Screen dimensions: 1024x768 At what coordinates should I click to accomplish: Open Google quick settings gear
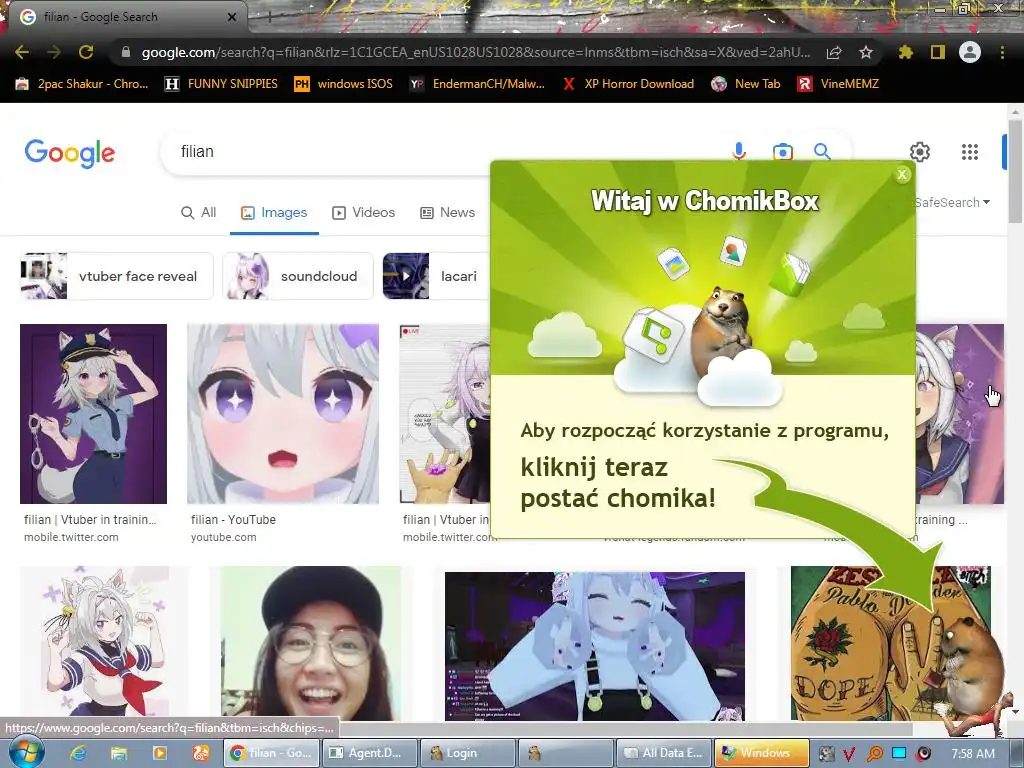tap(920, 152)
